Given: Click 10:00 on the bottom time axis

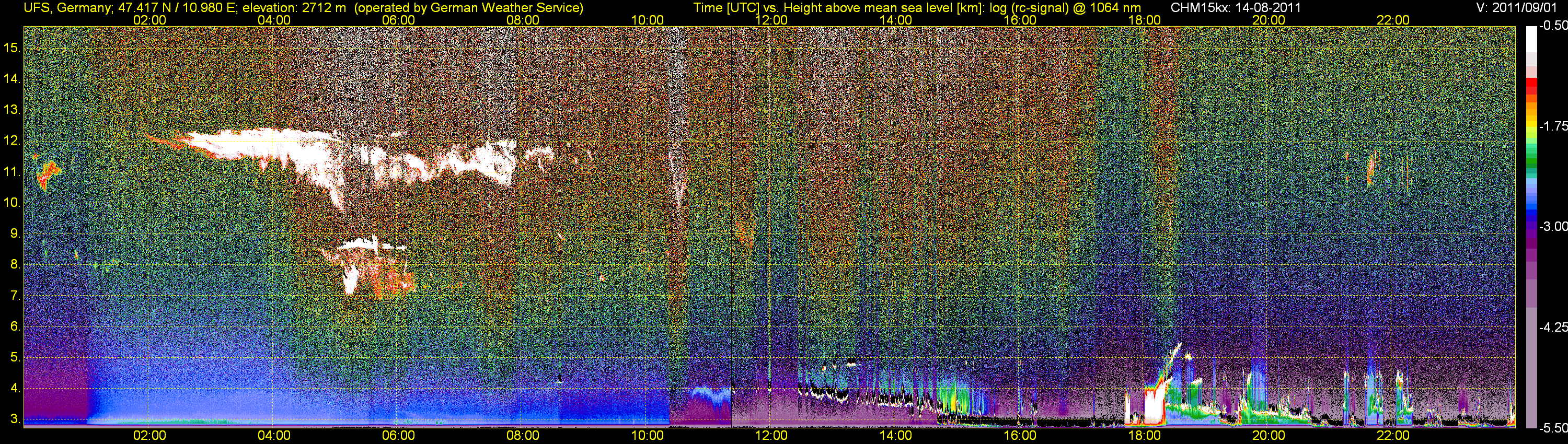Looking at the screenshot, I should tap(647, 436).
